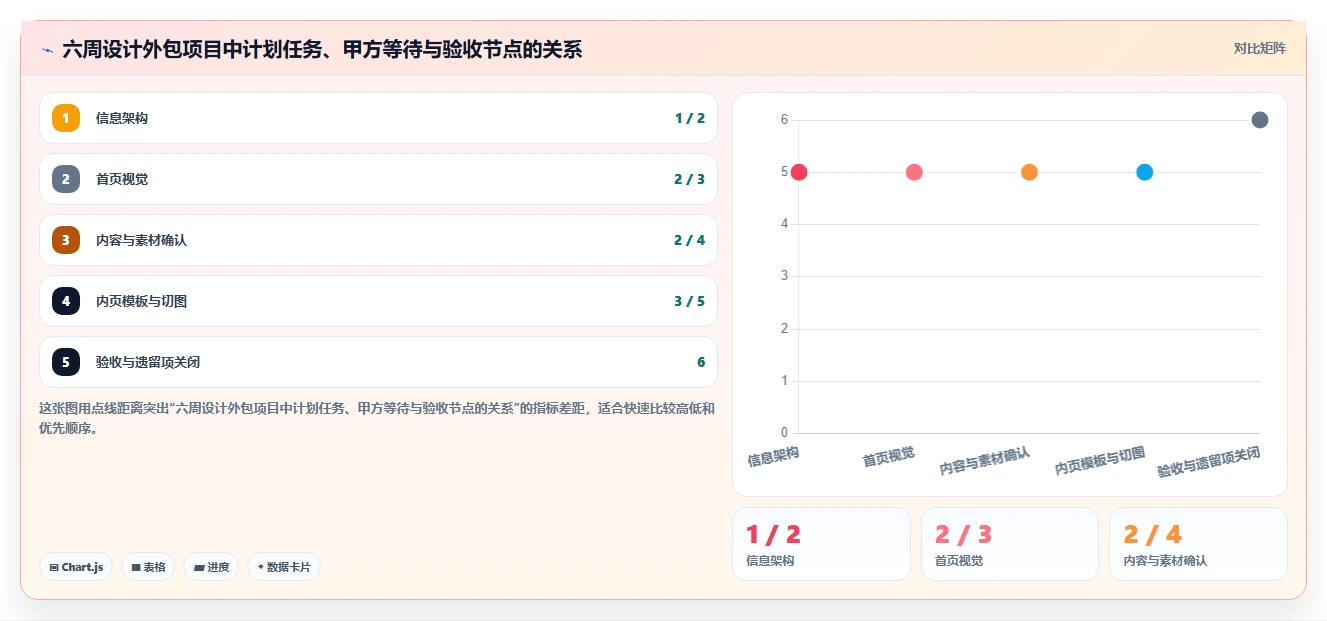Click the 数据卡片 tag
1327x621 pixels.
(284, 567)
